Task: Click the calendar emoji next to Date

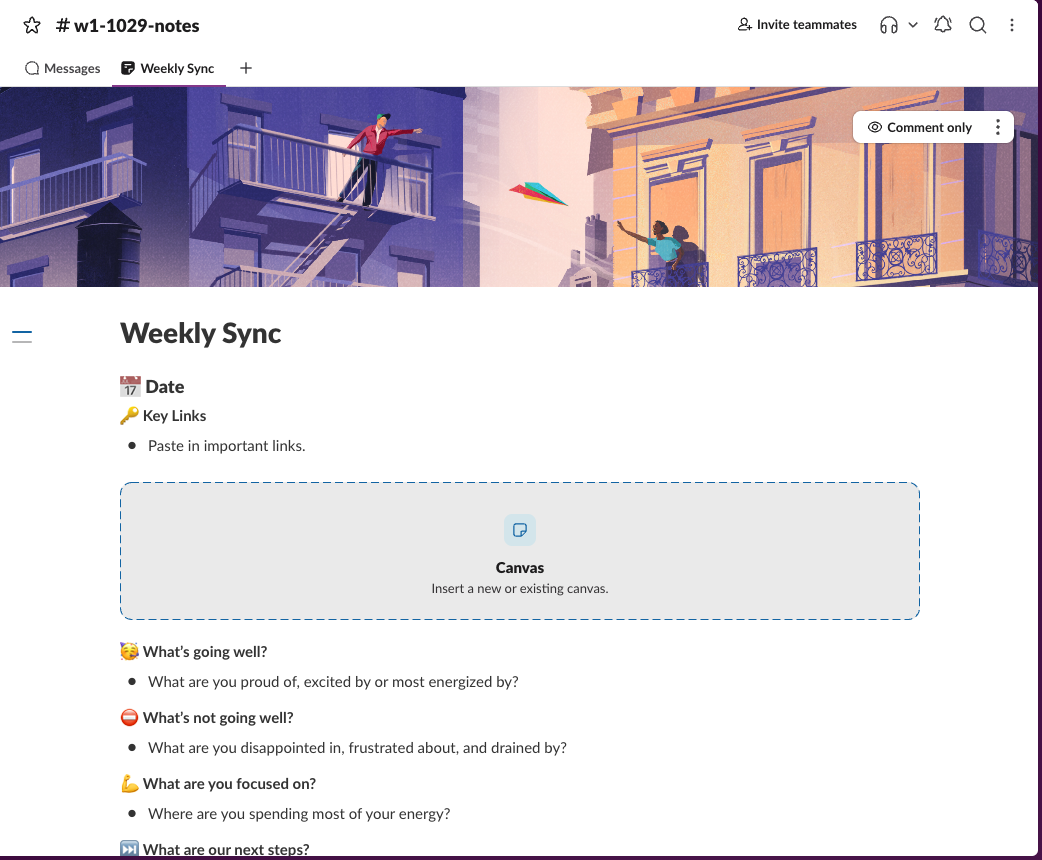Action: point(130,386)
